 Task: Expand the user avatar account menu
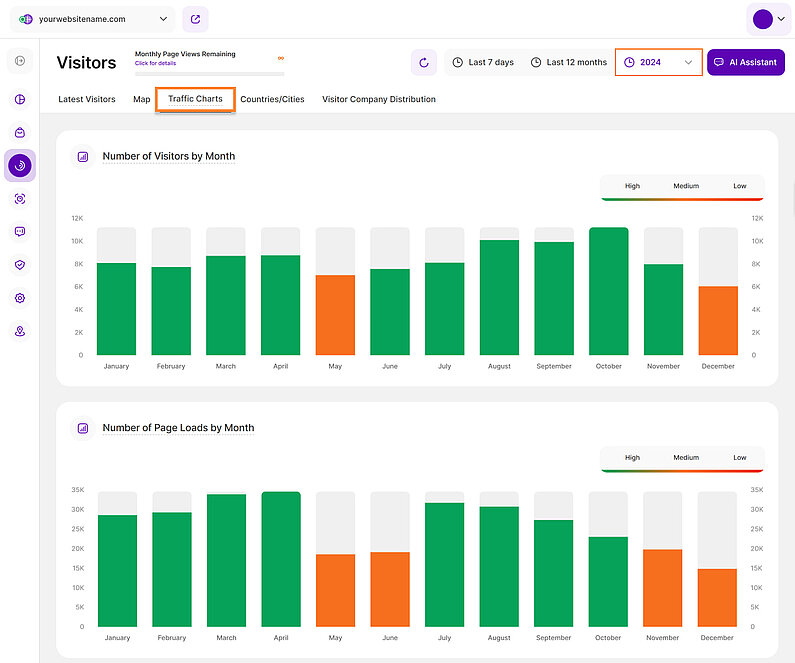[x=768, y=19]
